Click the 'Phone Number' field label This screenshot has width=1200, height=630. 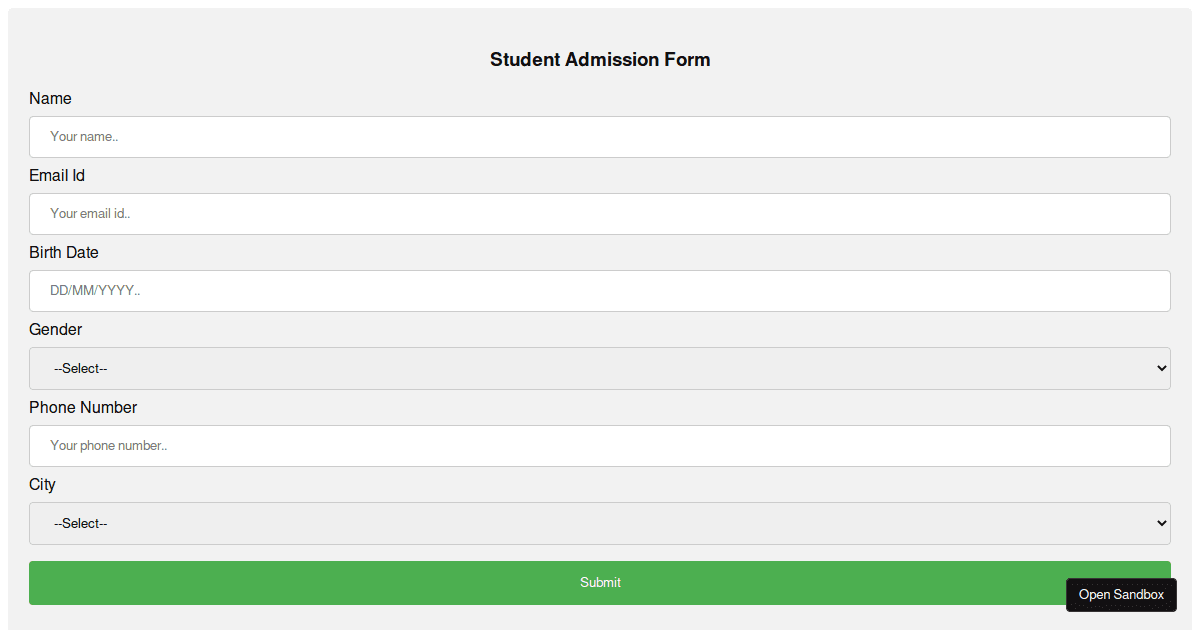83,408
